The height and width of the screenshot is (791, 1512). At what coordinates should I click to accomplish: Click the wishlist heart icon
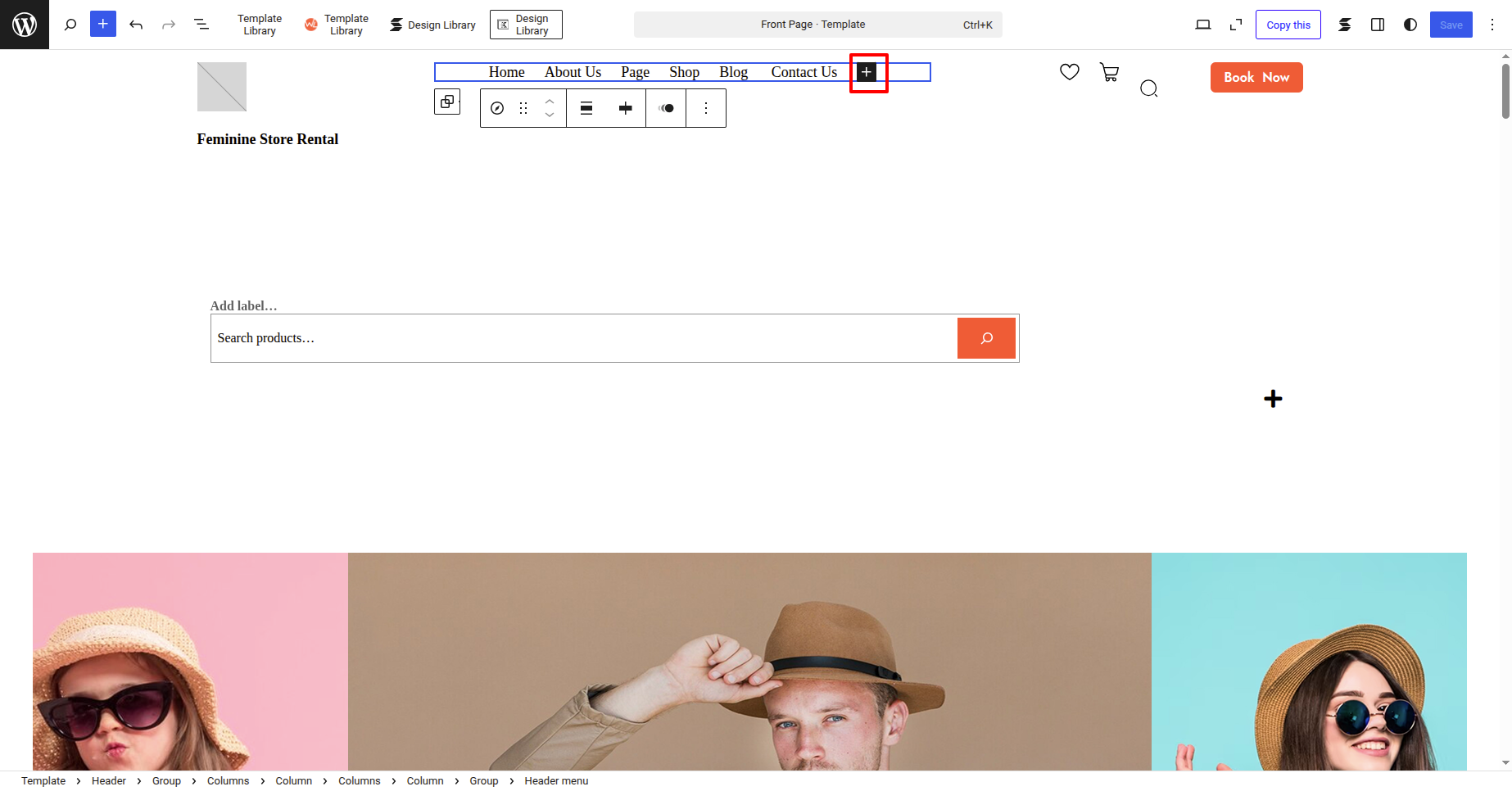1069,72
